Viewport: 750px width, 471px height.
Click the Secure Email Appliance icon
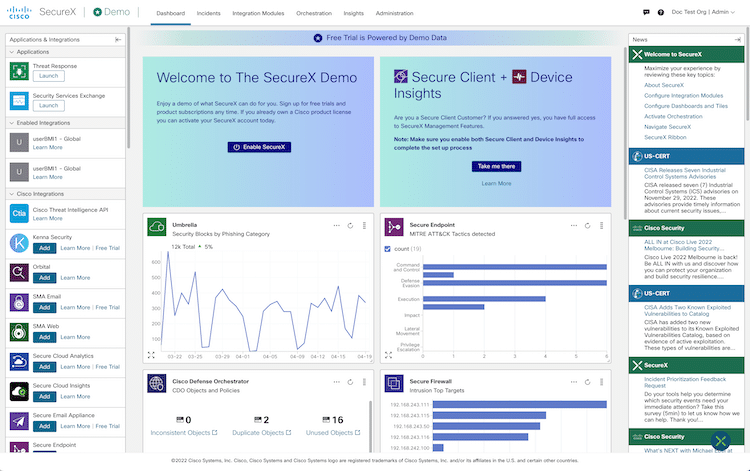(19, 421)
